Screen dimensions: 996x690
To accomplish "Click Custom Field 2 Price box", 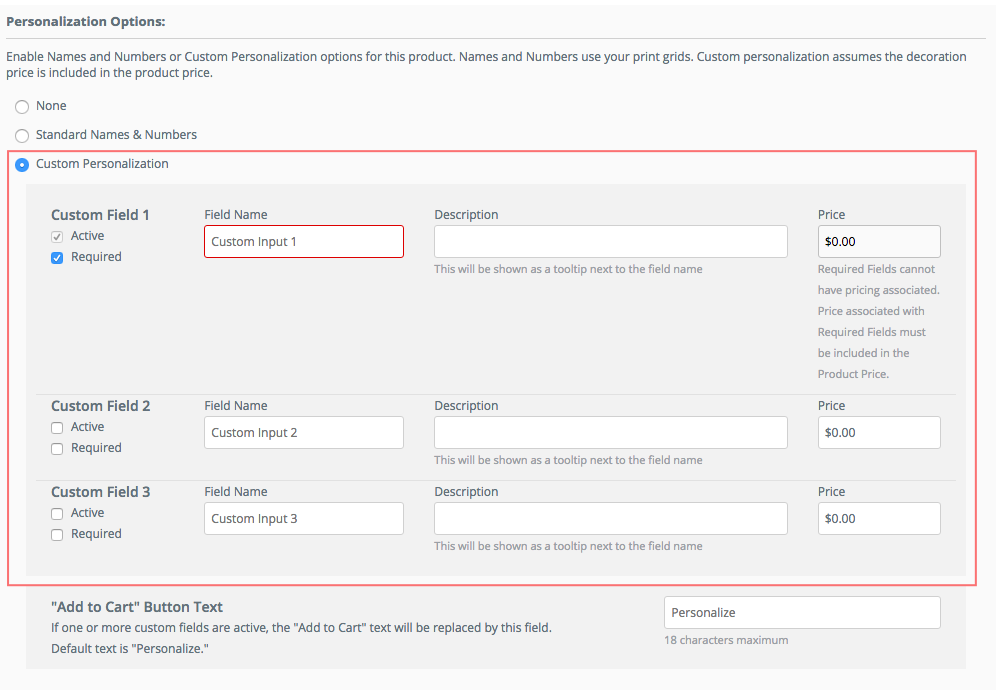I will pos(879,433).
